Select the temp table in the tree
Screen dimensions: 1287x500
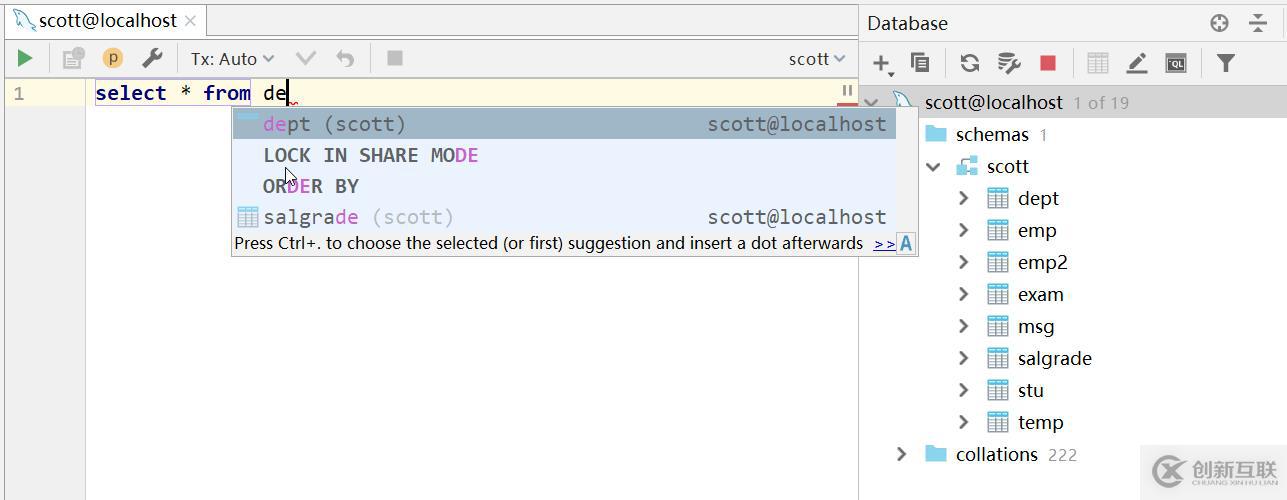click(1041, 423)
